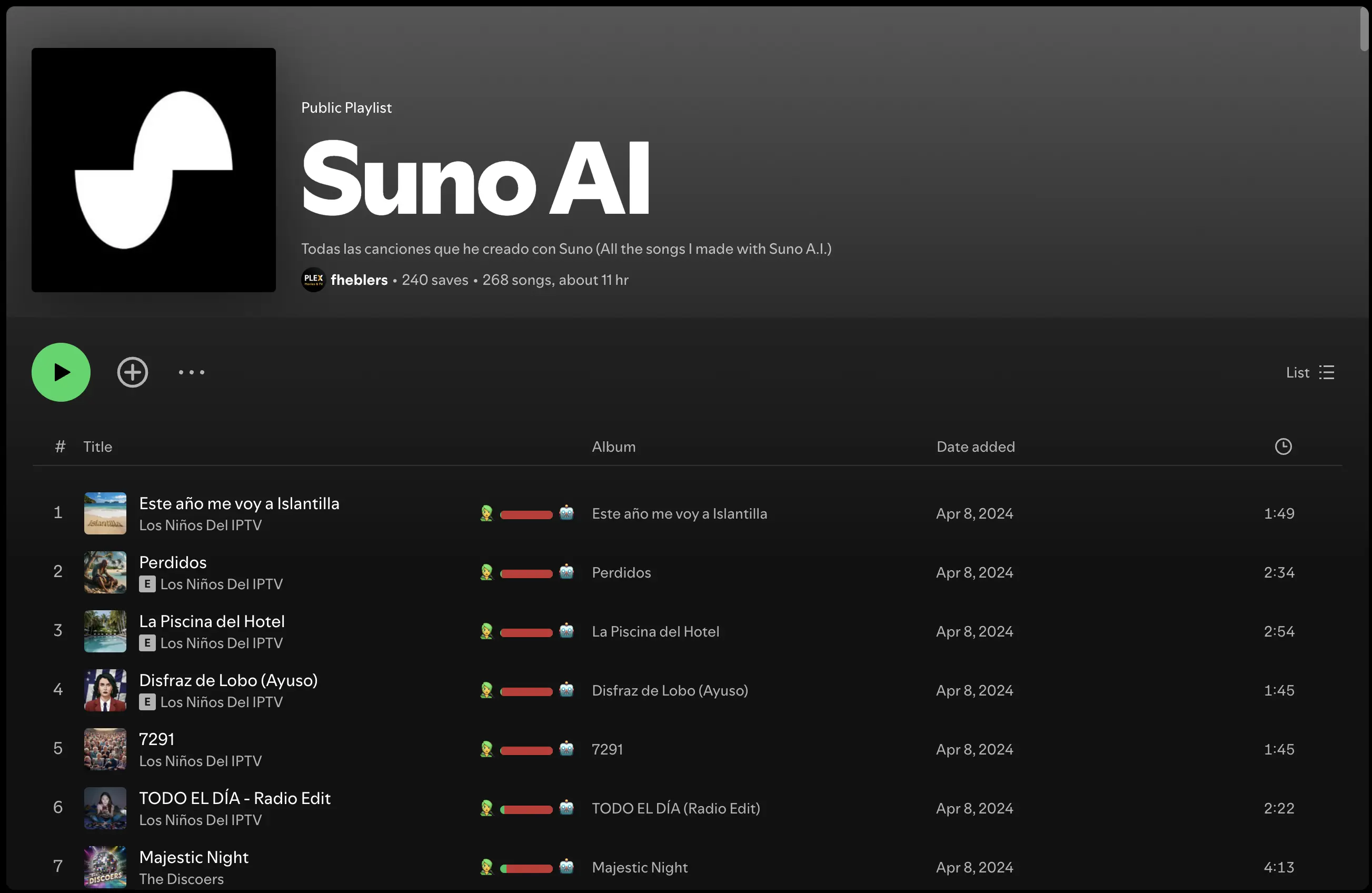This screenshot has height=893, width=1372.
Task: Open the three-dot more options menu
Action: 192,372
